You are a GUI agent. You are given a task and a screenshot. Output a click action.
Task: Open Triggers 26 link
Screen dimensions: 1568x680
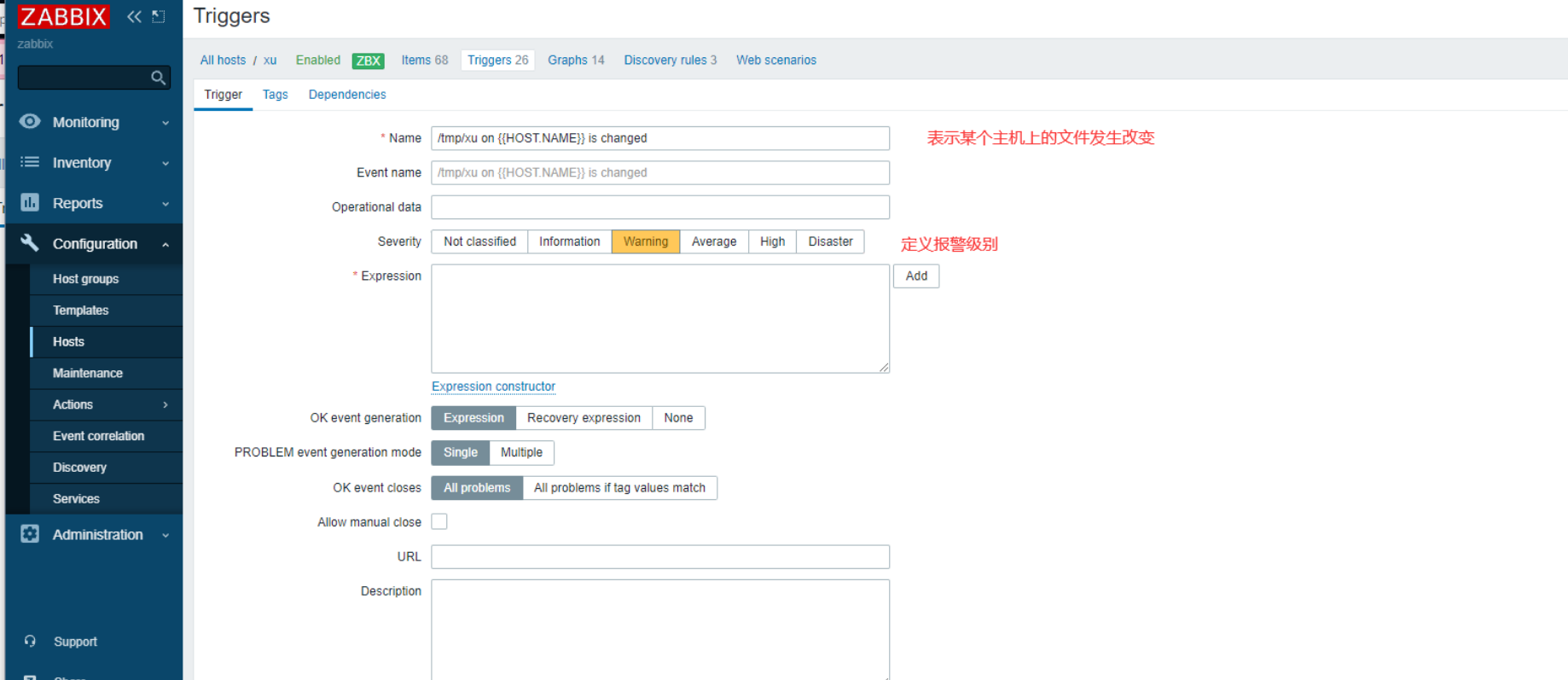coord(498,61)
